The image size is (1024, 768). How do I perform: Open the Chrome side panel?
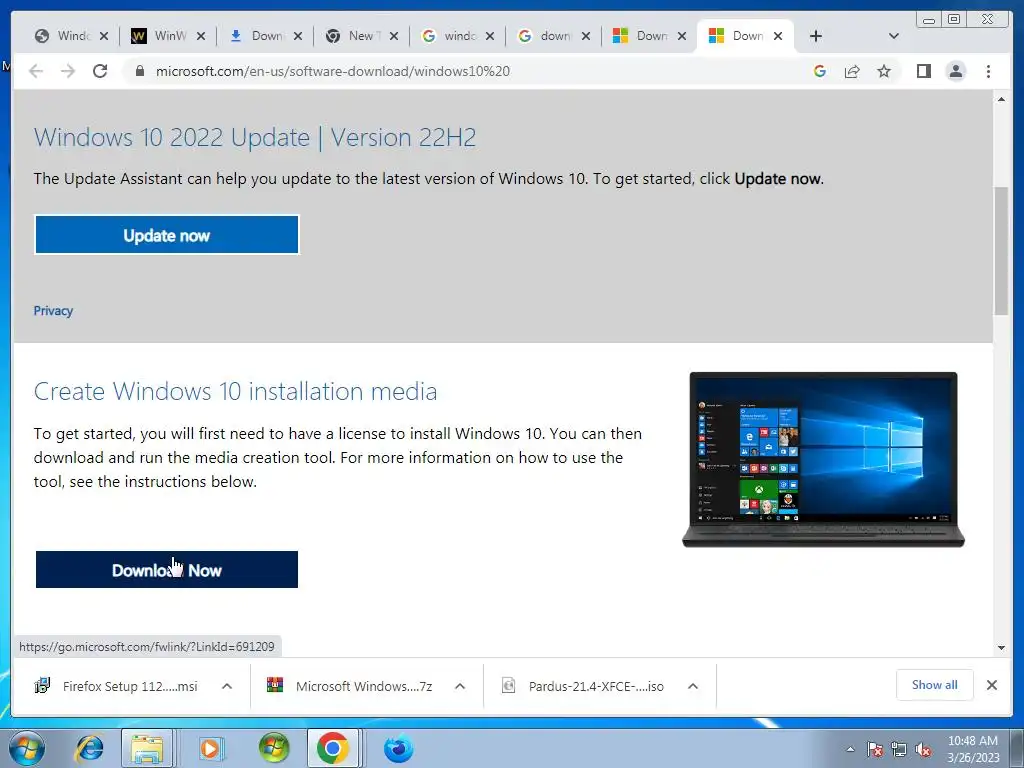click(923, 71)
